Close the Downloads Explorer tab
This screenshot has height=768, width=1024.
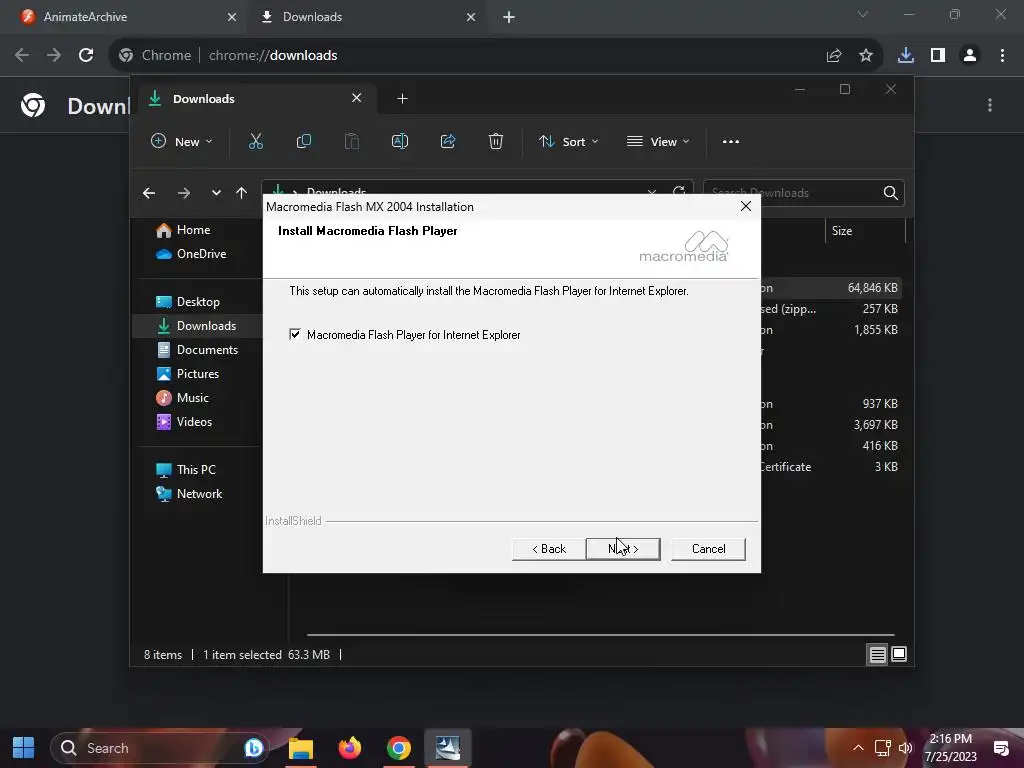pos(357,98)
